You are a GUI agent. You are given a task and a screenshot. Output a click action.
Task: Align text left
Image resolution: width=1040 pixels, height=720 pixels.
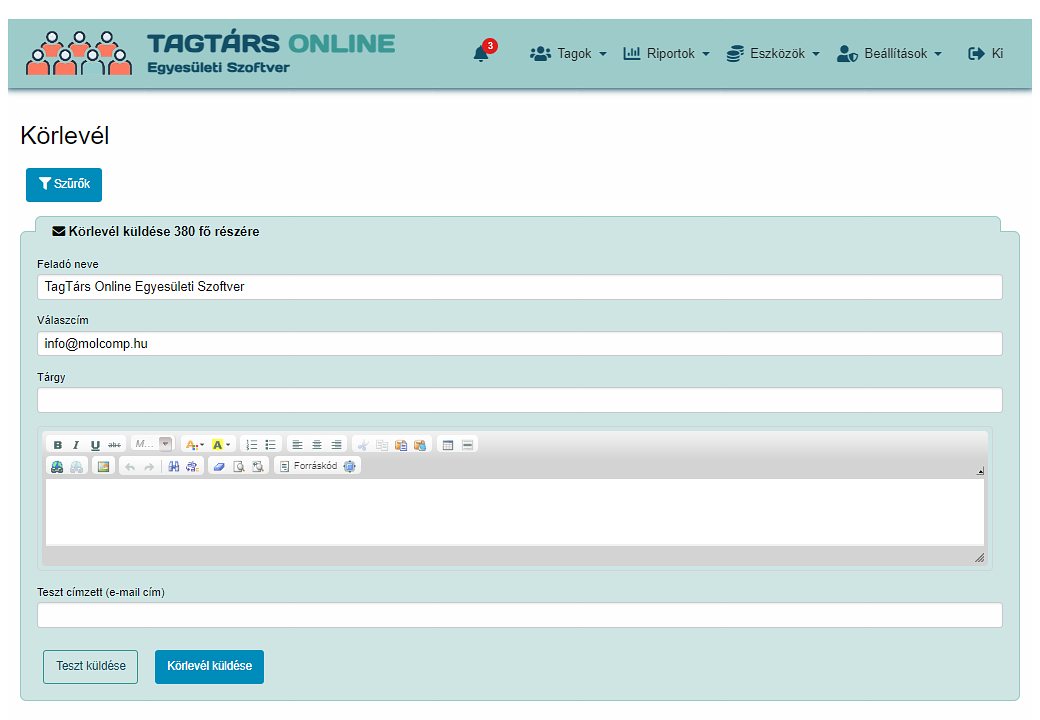297,445
